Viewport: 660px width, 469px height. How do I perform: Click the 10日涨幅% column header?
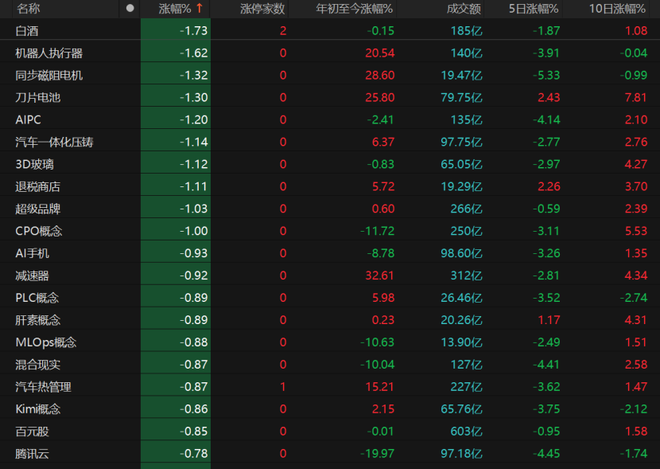[x=617, y=9]
